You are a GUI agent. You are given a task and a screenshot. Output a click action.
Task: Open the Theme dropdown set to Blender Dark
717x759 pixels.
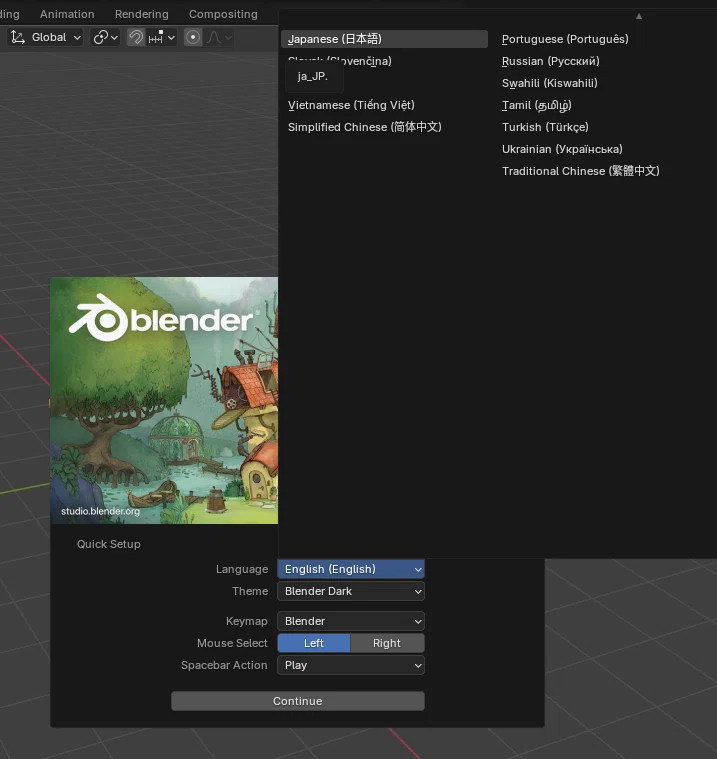pyautogui.click(x=351, y=592)
